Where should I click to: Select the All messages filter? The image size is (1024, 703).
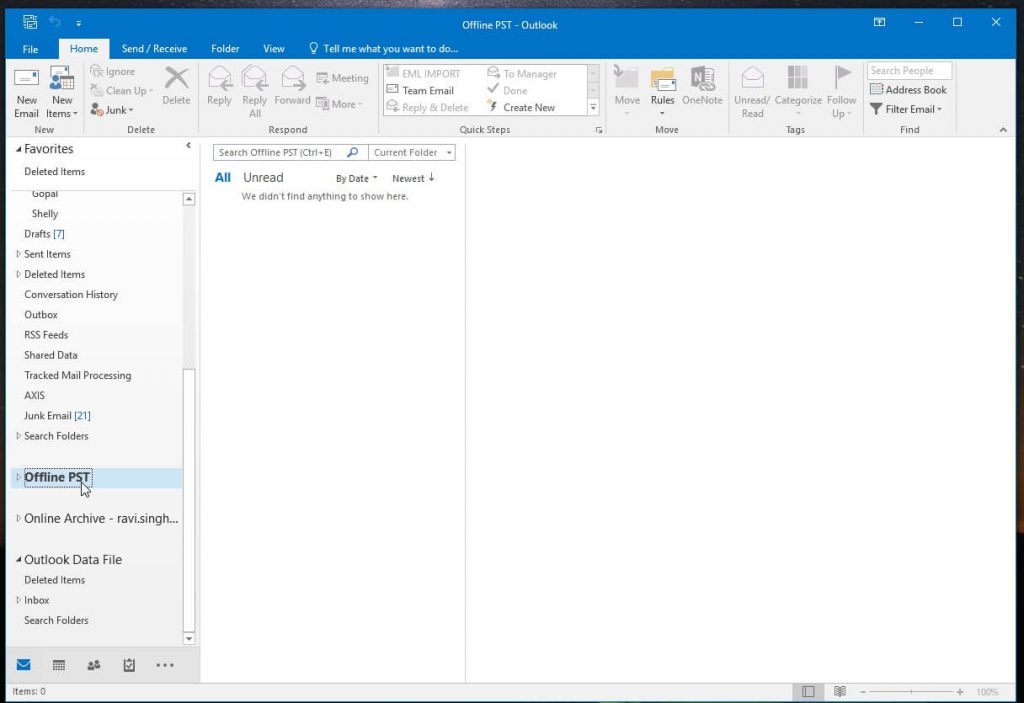pos(223,178)
